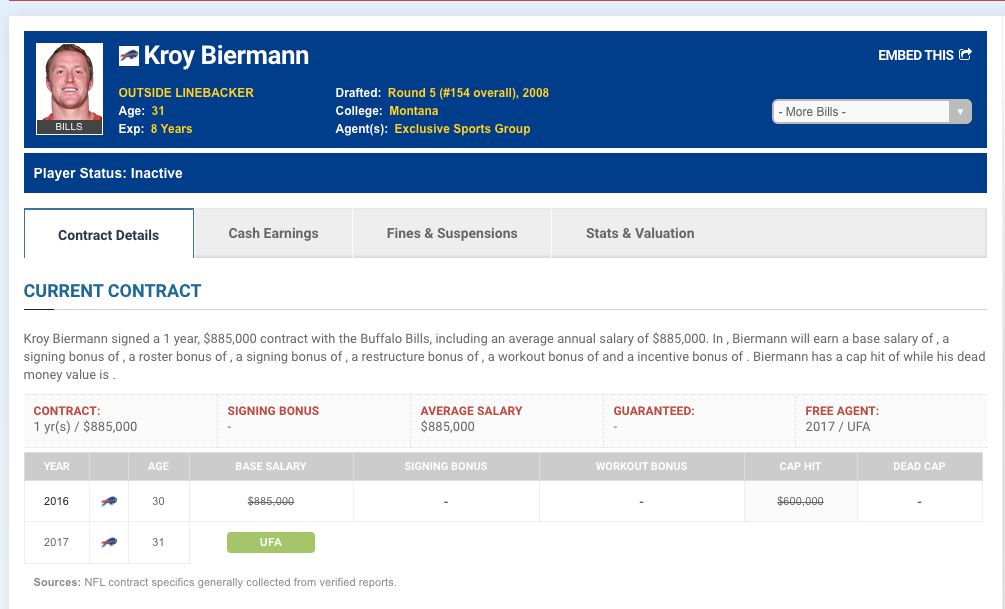Click the Exclusive Sports Group agent link
This screenshot has width=1005, height=609.
(x=462, y=129)
